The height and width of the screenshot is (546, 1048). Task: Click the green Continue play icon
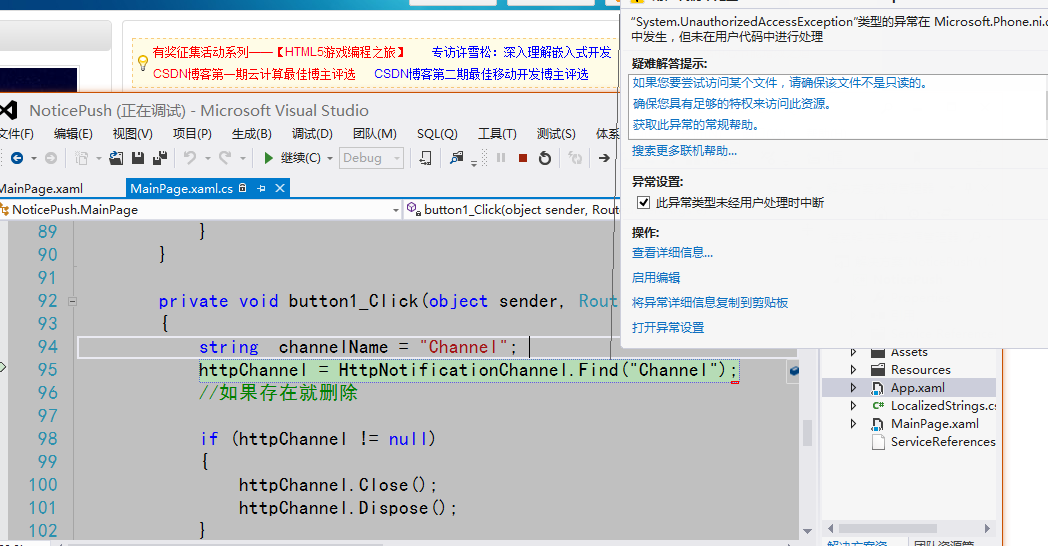pyautogui.click(x=268, y=158)
